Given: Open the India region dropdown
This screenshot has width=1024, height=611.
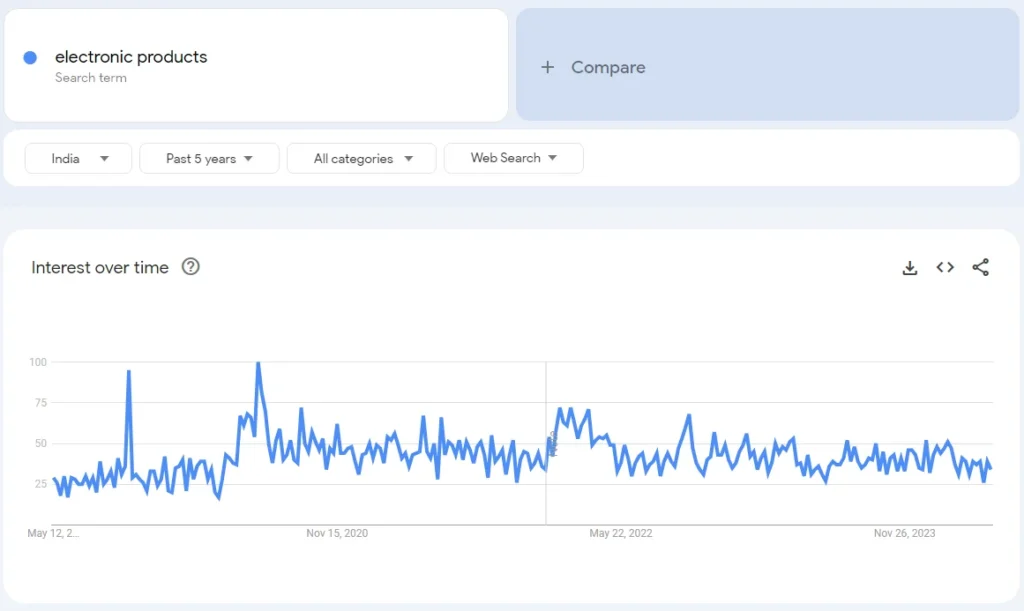Looking at the screenshot, I should (x=79, y=158).
